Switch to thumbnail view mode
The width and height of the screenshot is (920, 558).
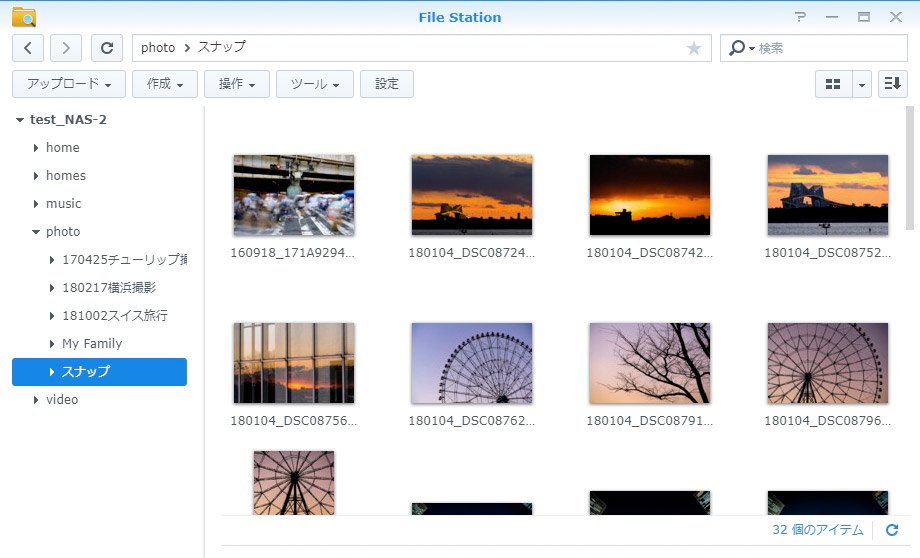click(x=833, y=84)
